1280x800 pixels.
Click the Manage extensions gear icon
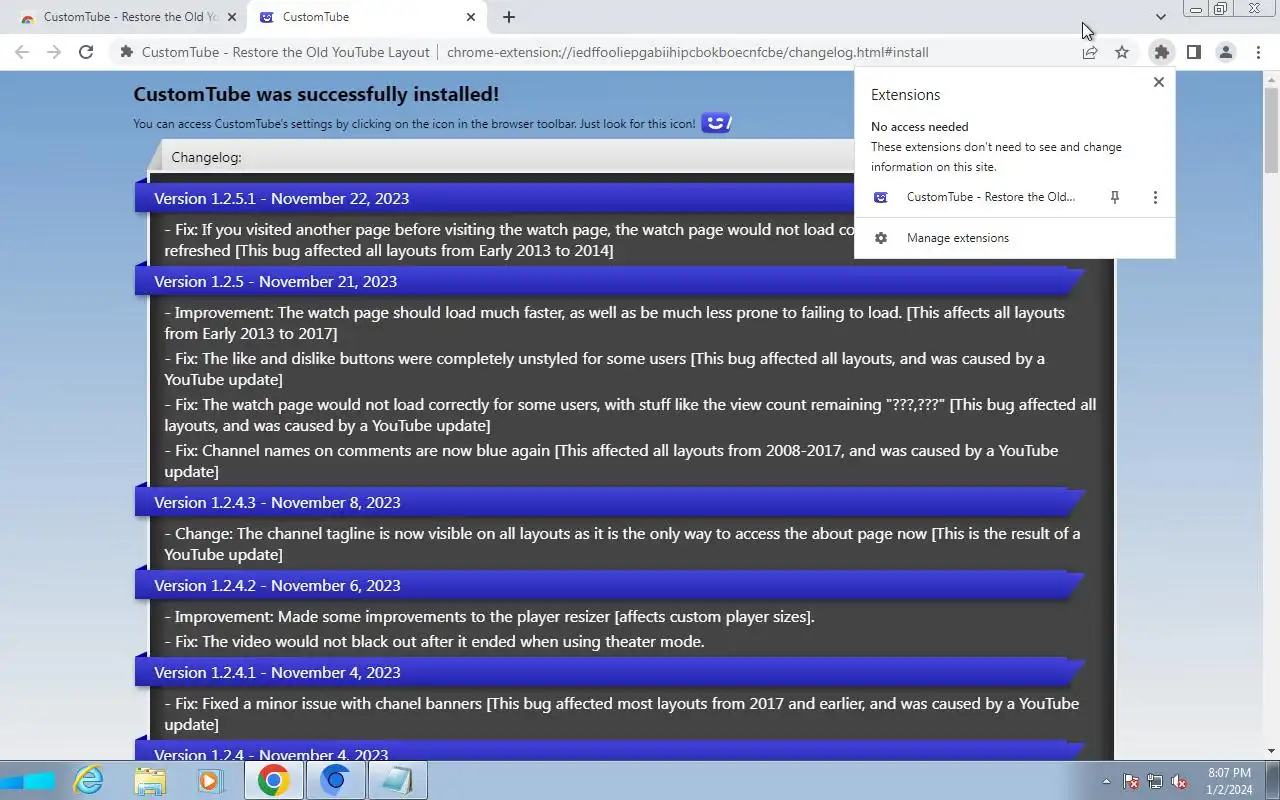tap(881, 238)
